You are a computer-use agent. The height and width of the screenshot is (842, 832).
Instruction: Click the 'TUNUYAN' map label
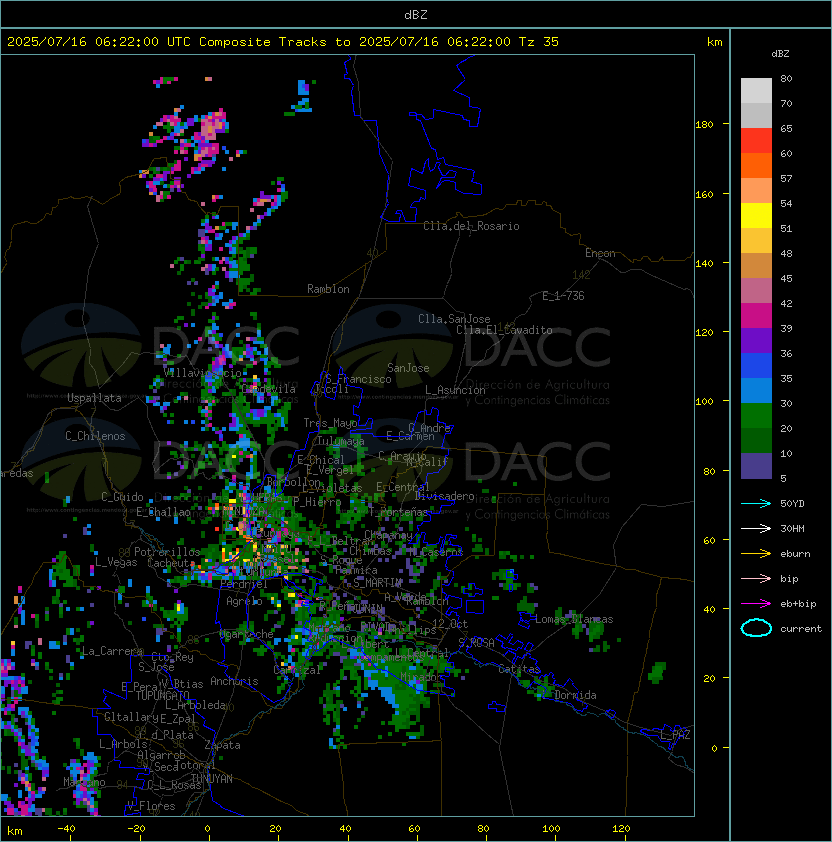212,779
